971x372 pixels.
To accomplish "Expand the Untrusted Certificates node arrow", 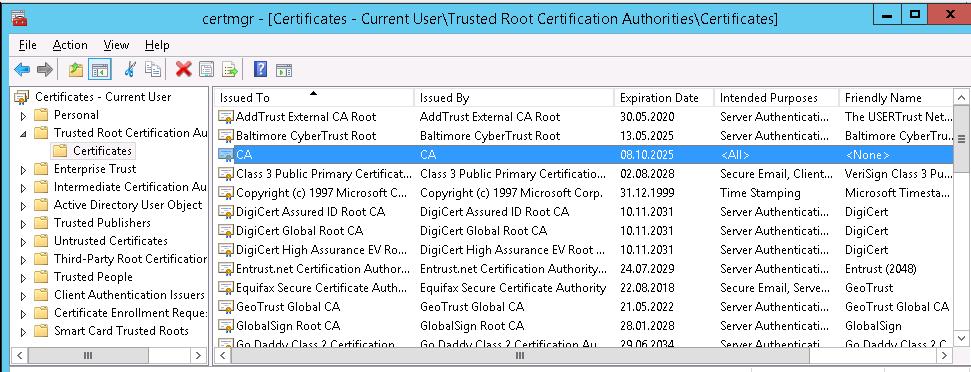I will point(24,241).
